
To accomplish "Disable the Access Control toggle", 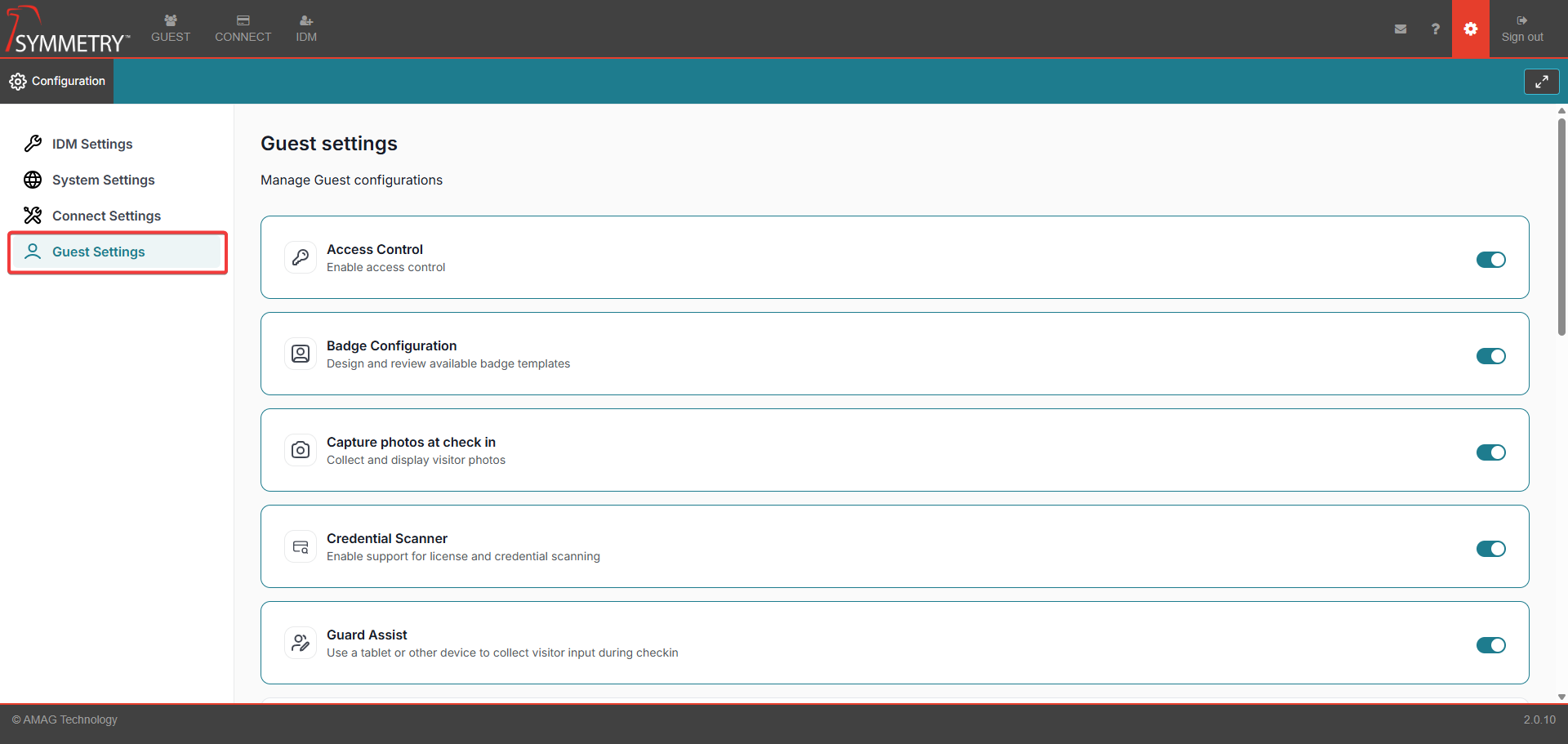I will [x=1490, y=260].
